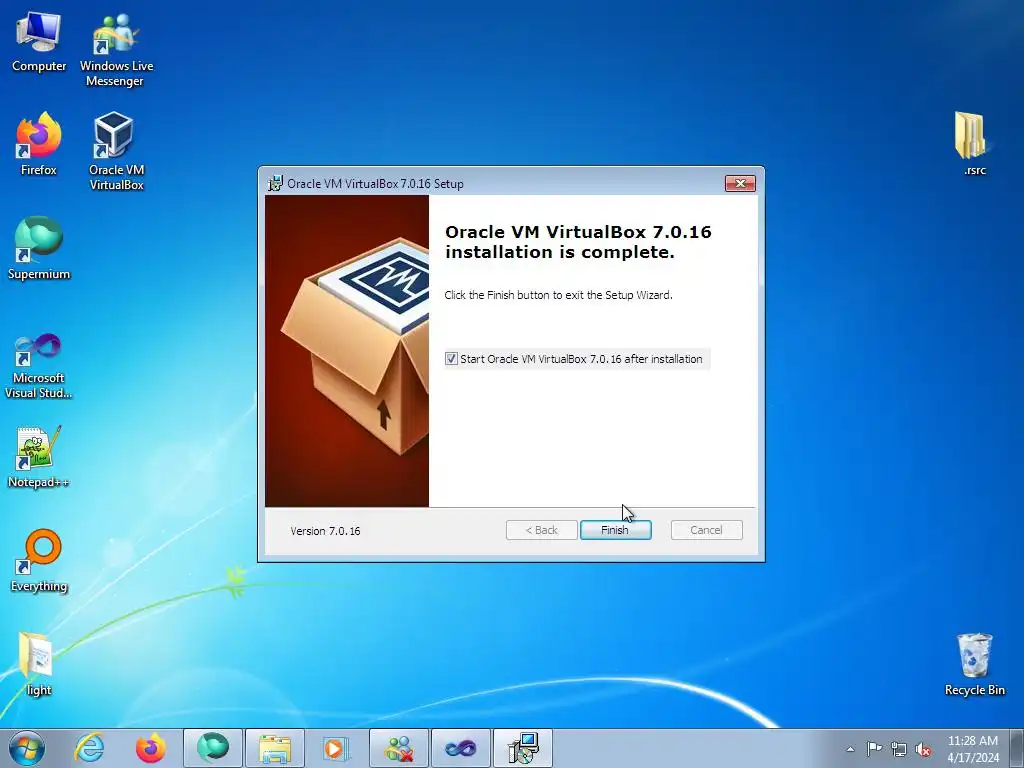Open the Windows Start menu orb

tap(27, 748)
